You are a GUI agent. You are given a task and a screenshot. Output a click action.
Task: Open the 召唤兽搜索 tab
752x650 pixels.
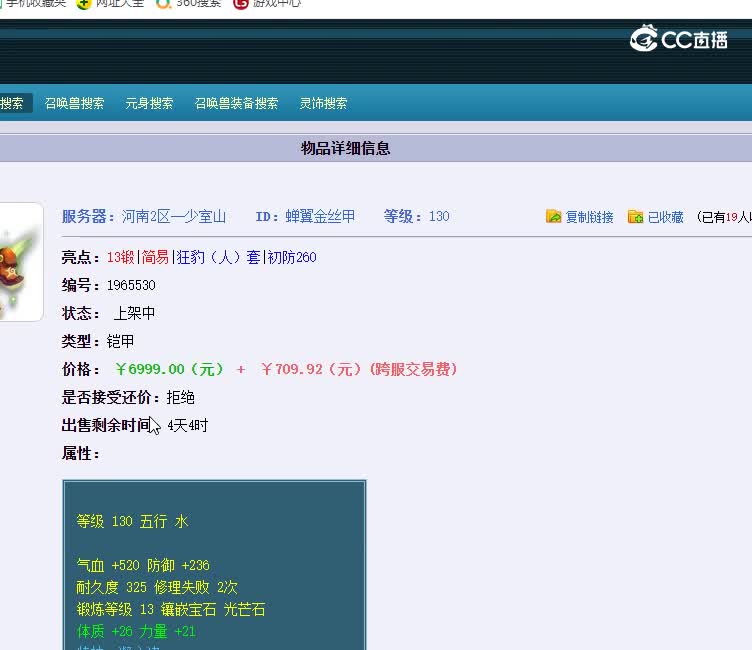(74, 103)
